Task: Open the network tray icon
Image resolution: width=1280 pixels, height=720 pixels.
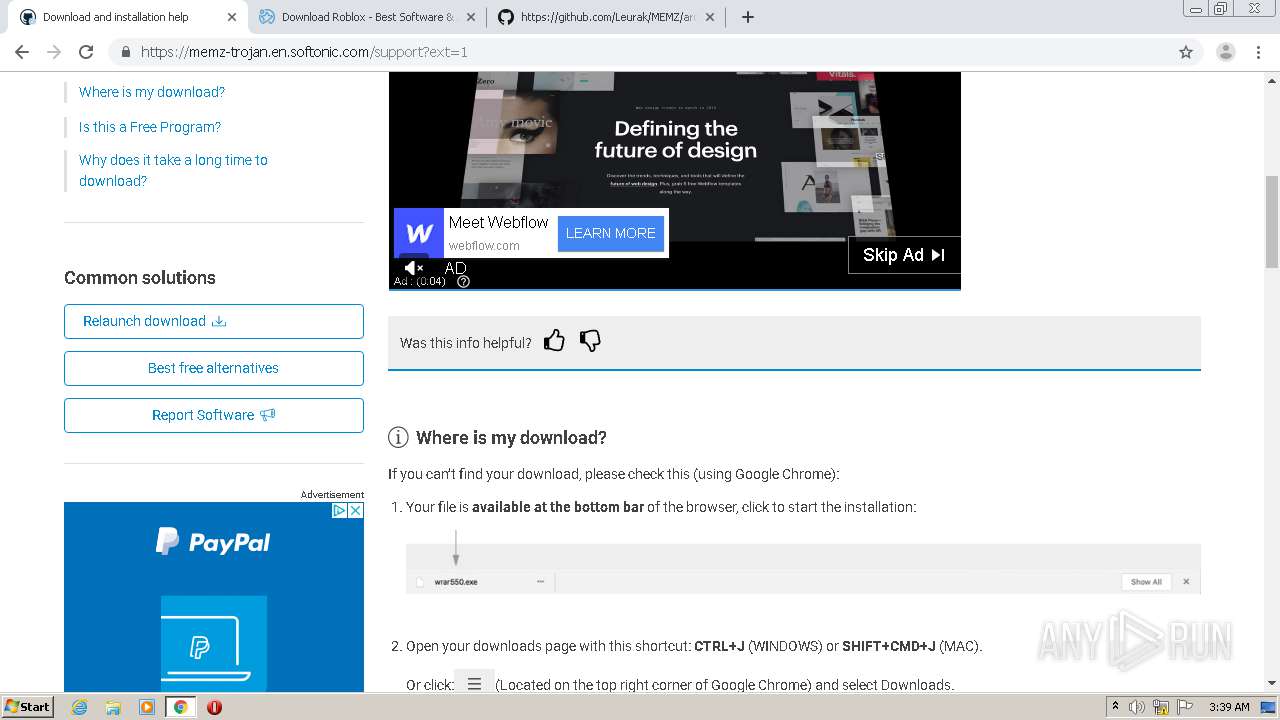Action: click(x=1161, y=707)
